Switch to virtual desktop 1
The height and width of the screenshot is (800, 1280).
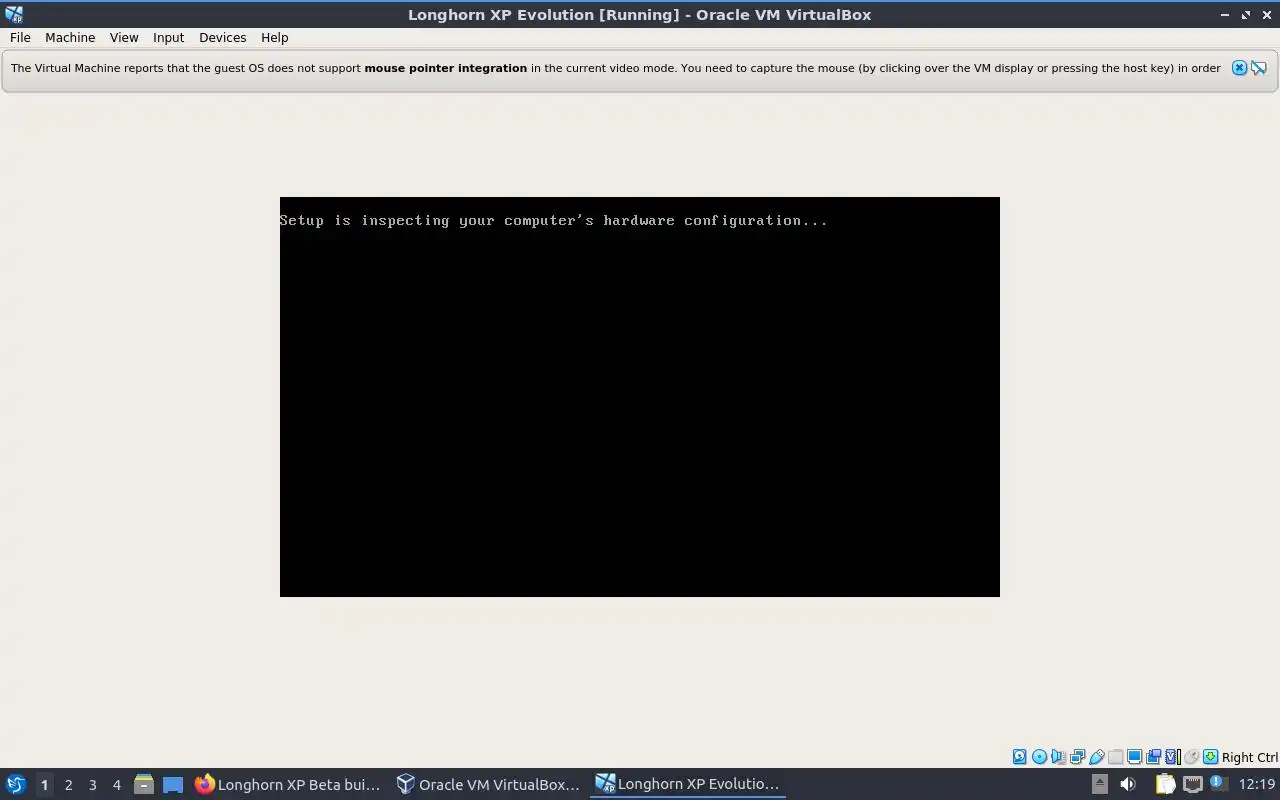[x=44, y=784]
